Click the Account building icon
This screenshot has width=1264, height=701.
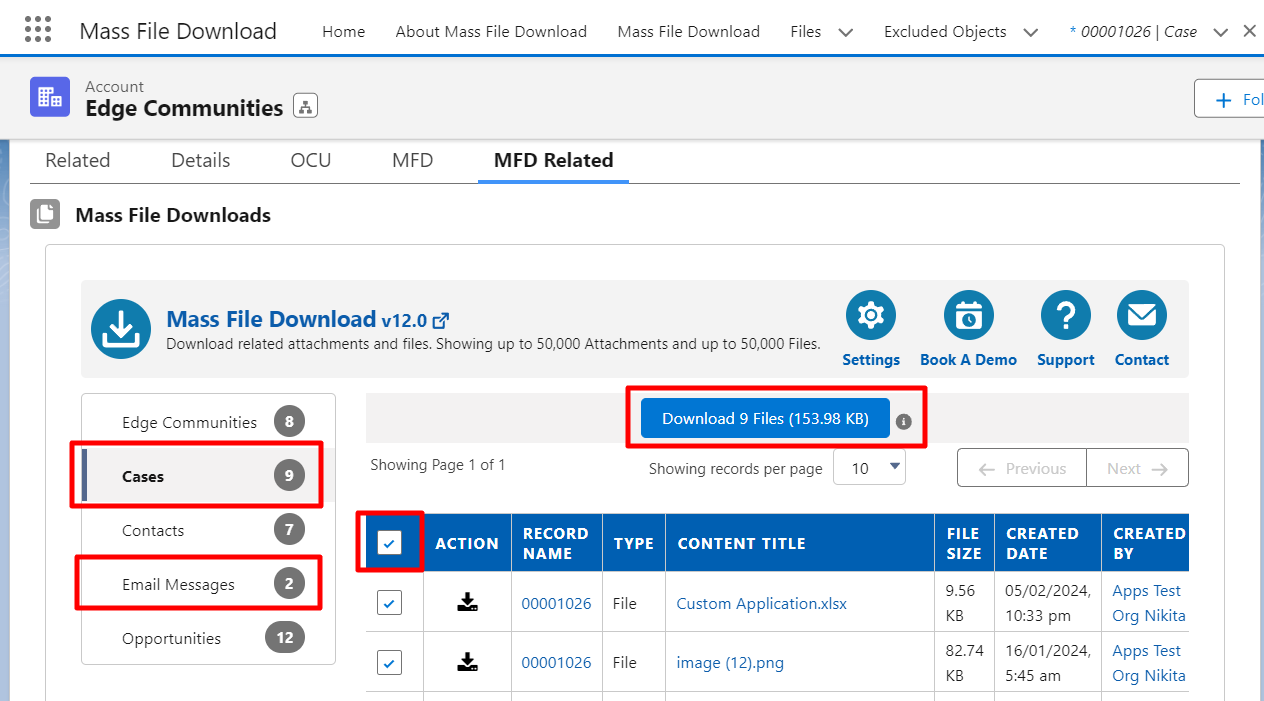(x=50, y=97)
